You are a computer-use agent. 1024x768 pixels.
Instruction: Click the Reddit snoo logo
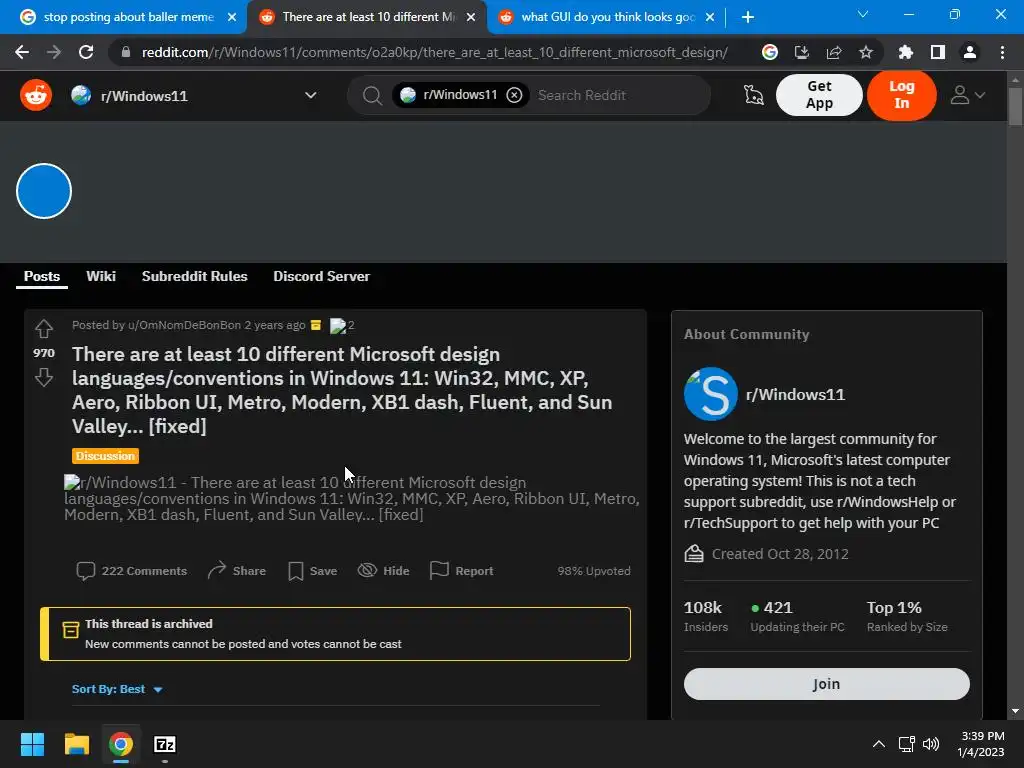coord(36,95)
